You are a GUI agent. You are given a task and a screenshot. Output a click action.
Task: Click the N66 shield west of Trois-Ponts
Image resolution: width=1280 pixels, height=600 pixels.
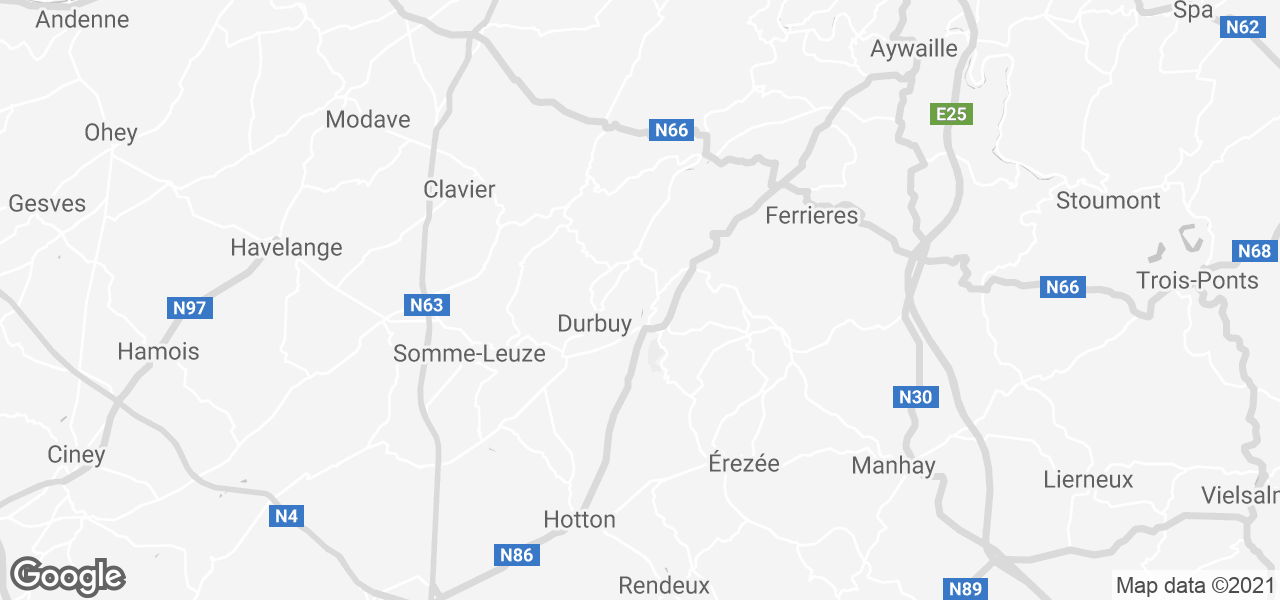(x=1062, y=287)
